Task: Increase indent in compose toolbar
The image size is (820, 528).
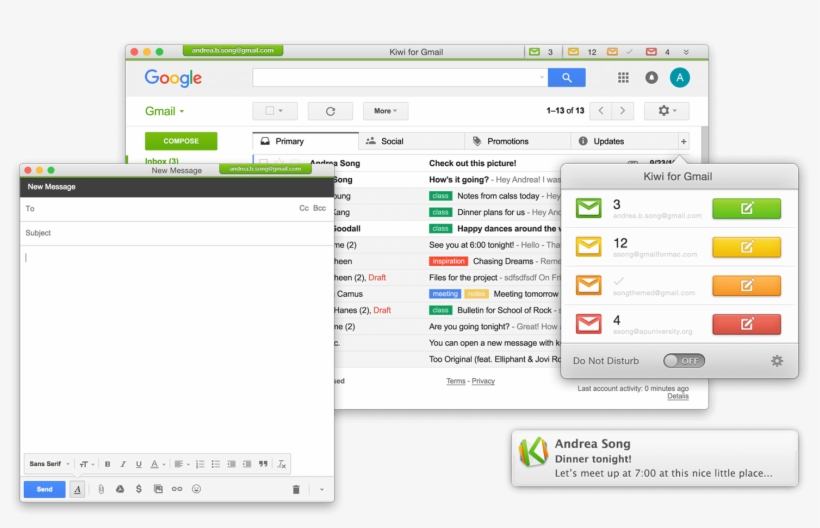Action: [247, 464]
